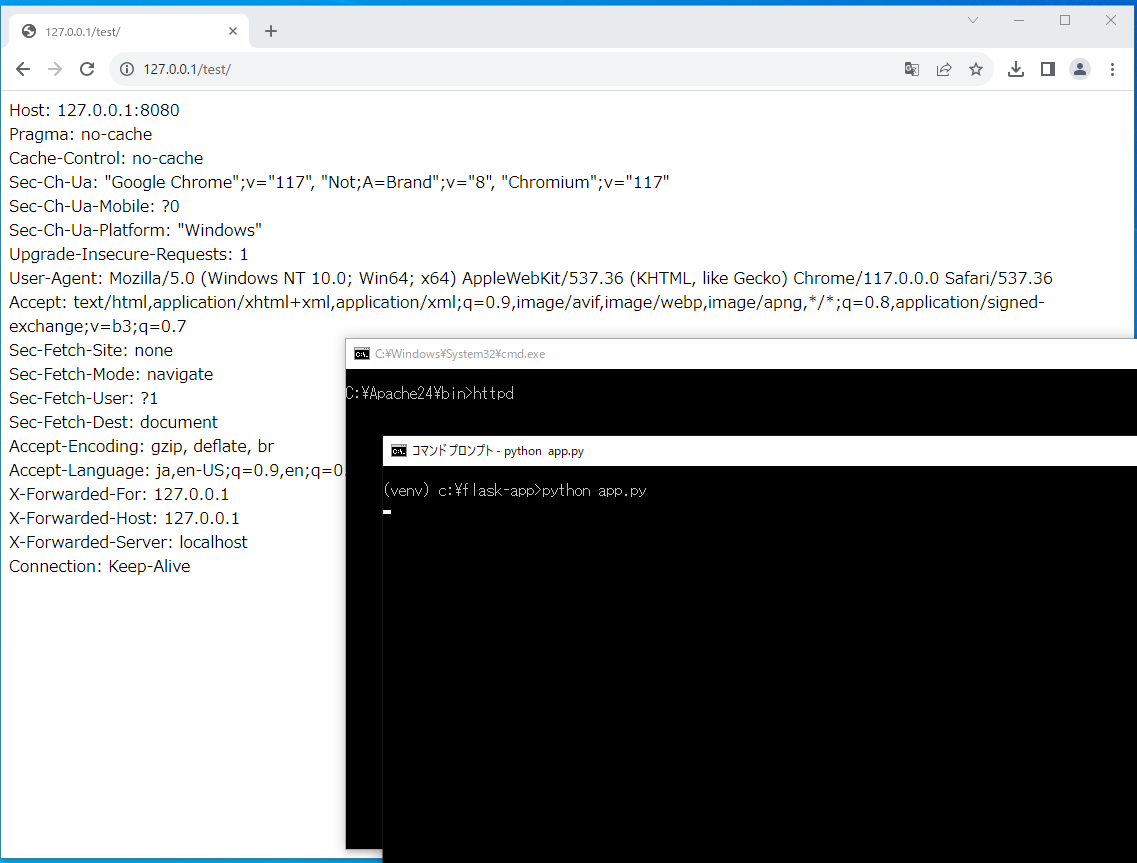Open a new browser tab
The image size is (1137, 863).
pyautogui.click(x=270, y=31)
